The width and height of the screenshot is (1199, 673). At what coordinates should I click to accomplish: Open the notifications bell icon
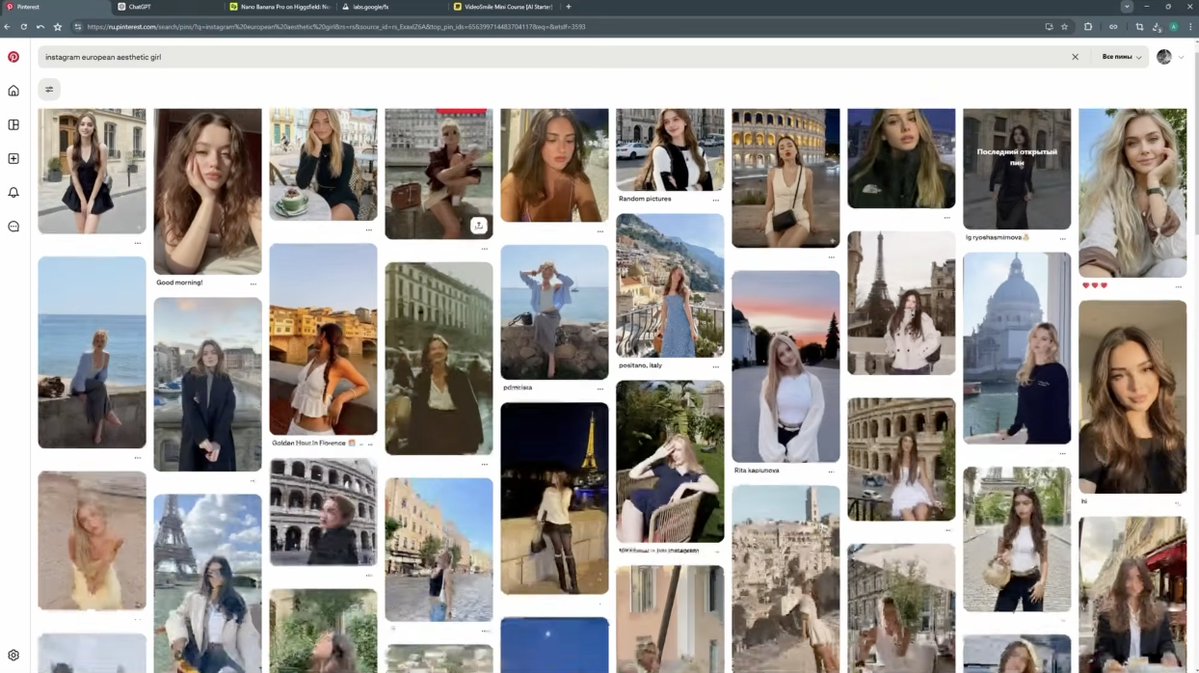(13, 192)
